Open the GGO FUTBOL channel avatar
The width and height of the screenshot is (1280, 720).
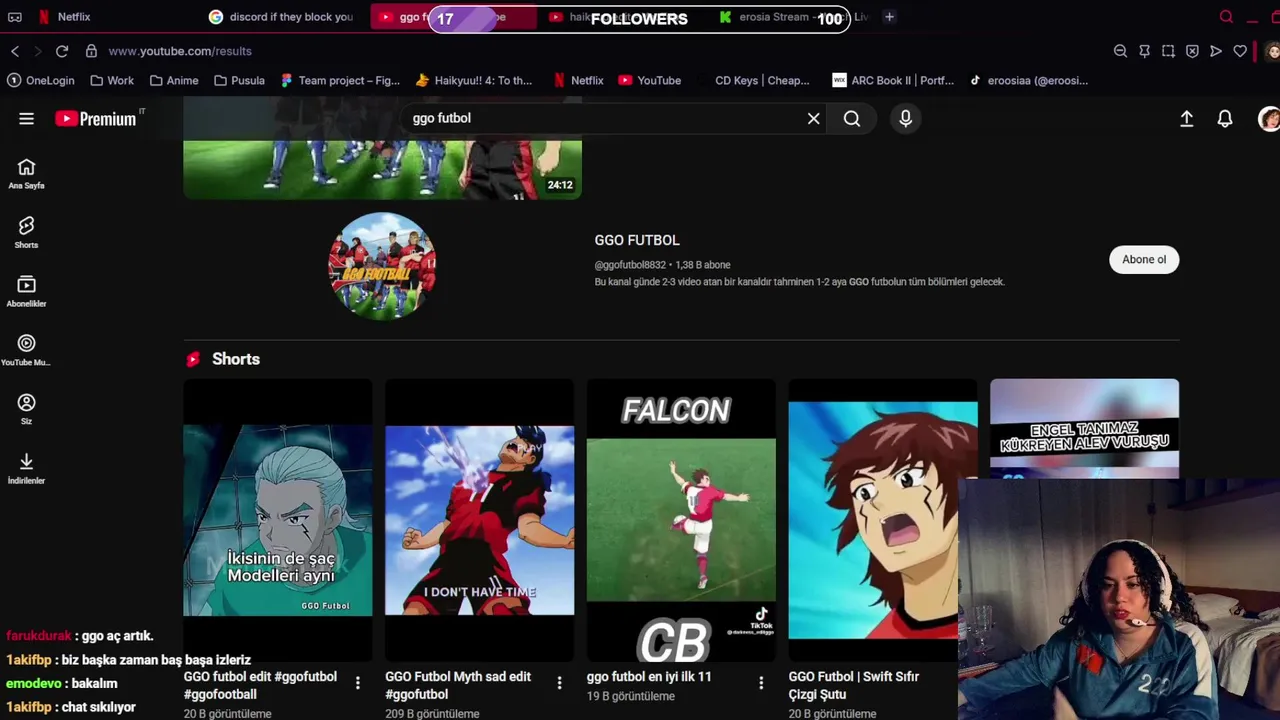click(382, 266)
